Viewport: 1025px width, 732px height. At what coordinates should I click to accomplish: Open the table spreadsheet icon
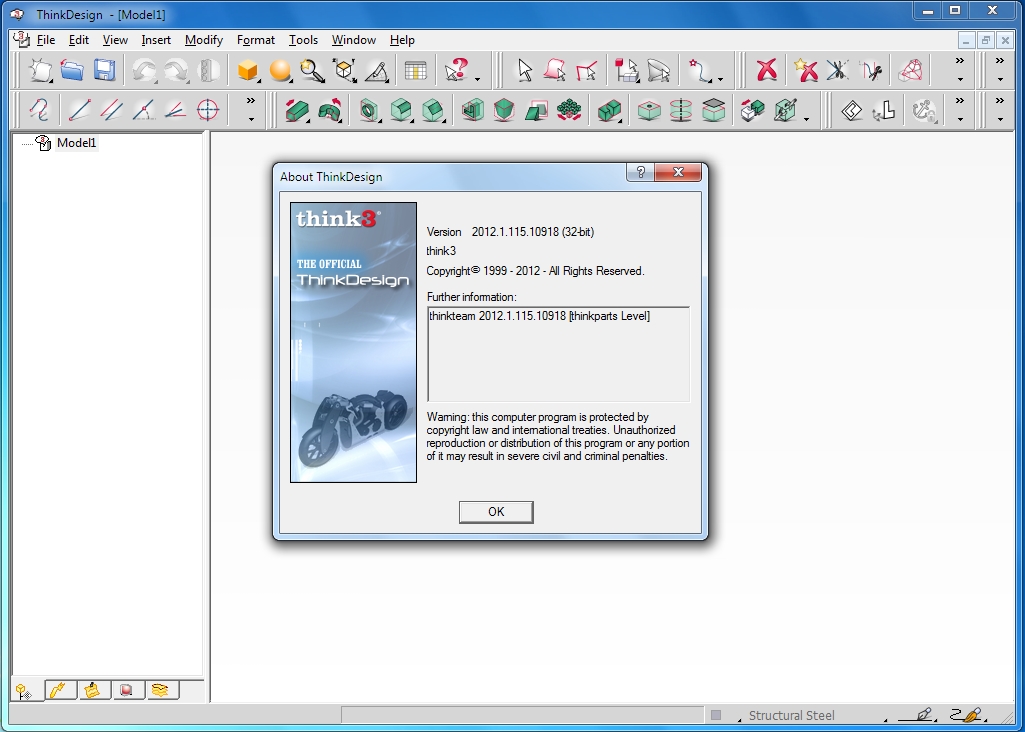click(x=416, y=70)
